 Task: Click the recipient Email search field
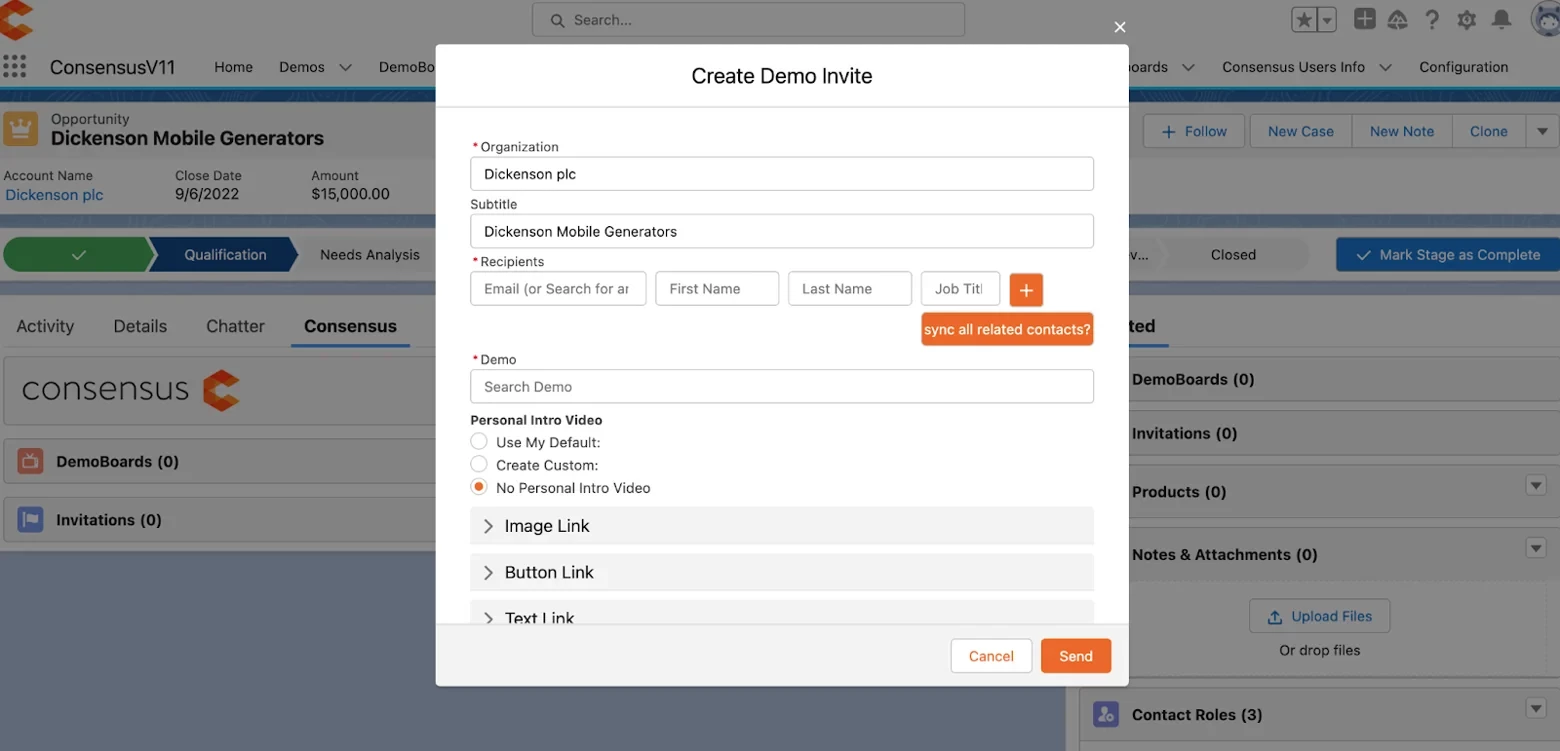click(x=558, y=289)
